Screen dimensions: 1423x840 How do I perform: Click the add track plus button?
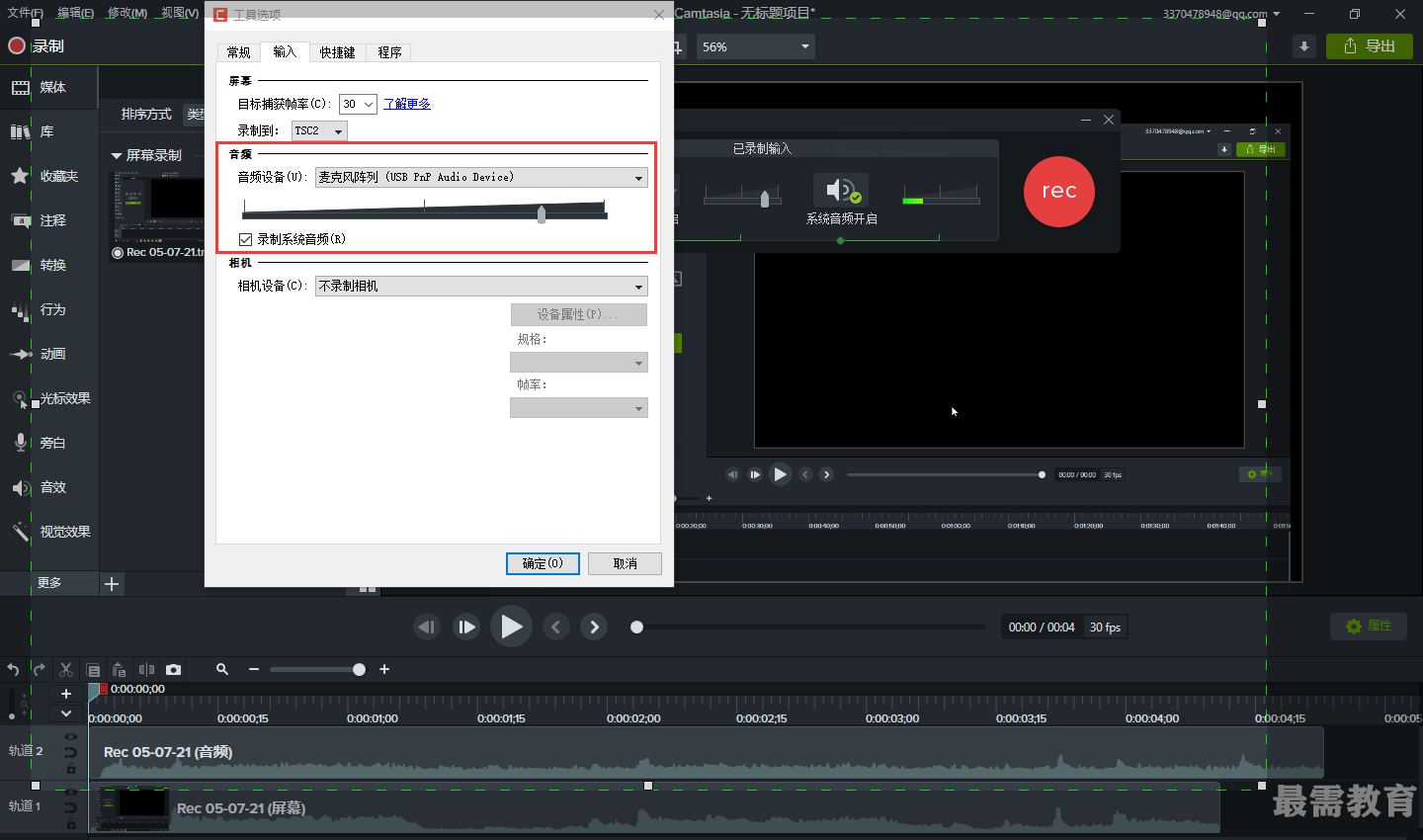point(66,694)
